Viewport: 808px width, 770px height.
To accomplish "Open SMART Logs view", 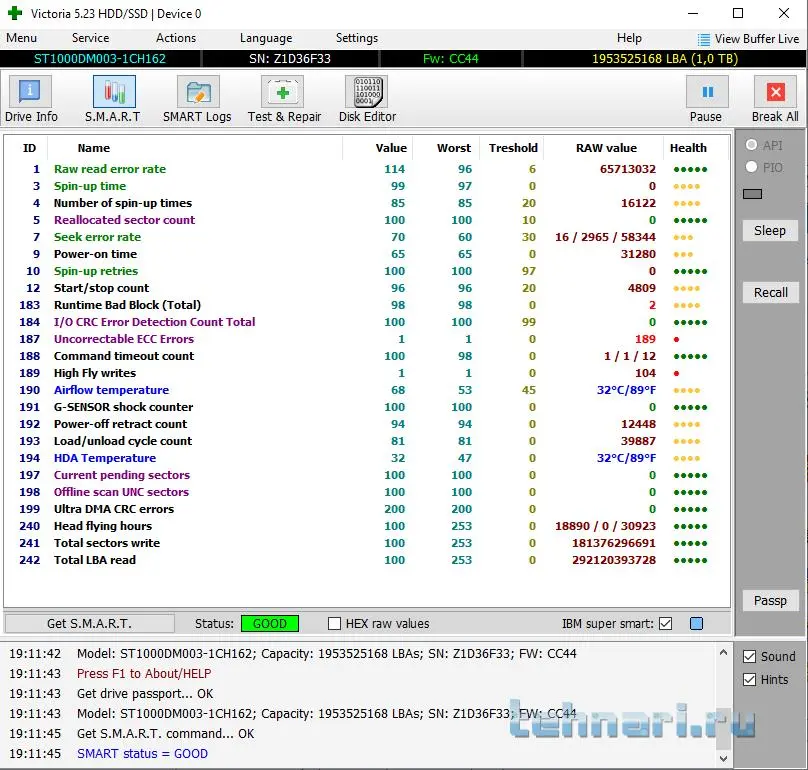I will (197, 99).
